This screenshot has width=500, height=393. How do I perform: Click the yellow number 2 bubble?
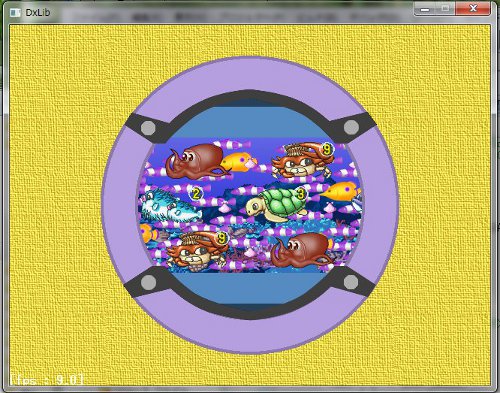(196, 194)
